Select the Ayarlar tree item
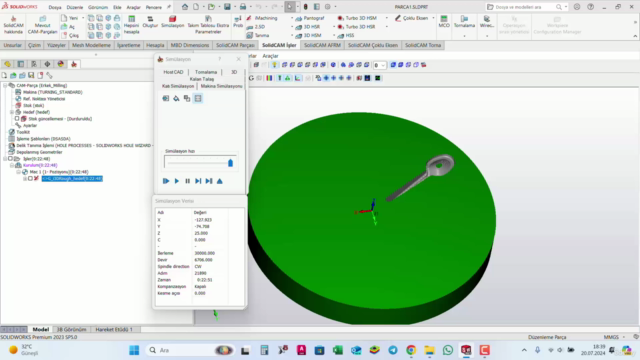The height and width of the screenshot is (360, 640). [30, 125]
